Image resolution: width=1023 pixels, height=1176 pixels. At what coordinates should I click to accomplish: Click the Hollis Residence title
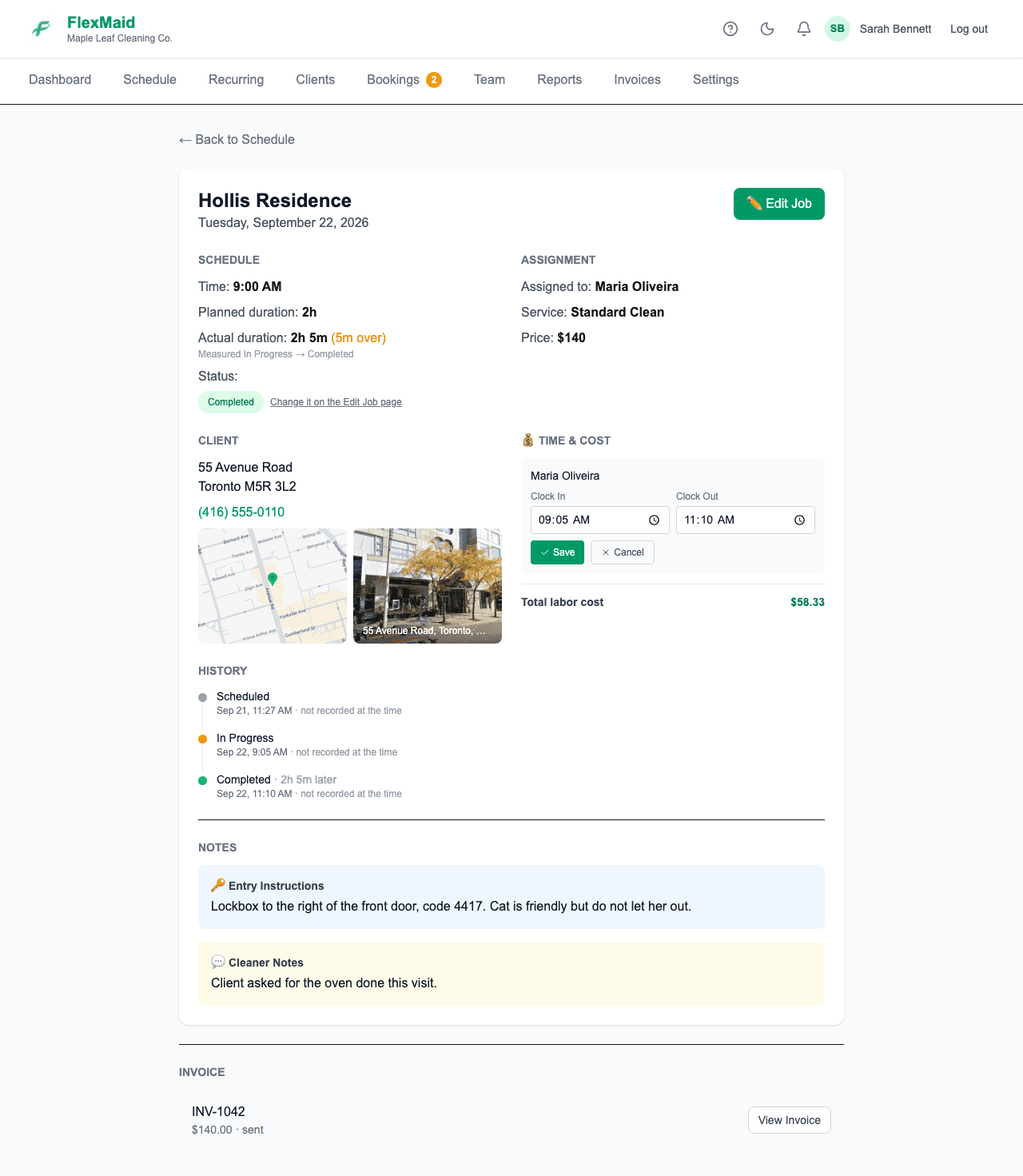point(275,201)
